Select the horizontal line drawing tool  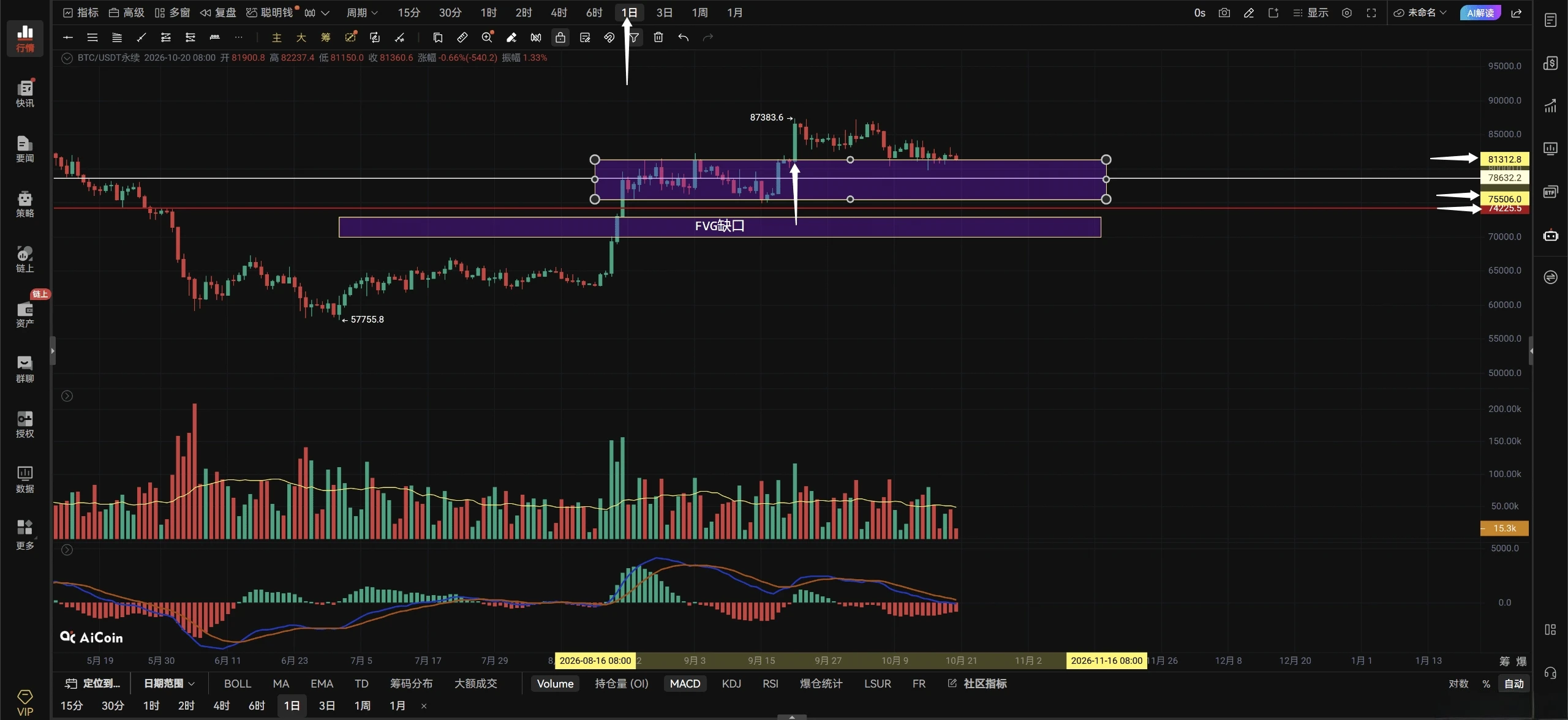coord(68,37)
